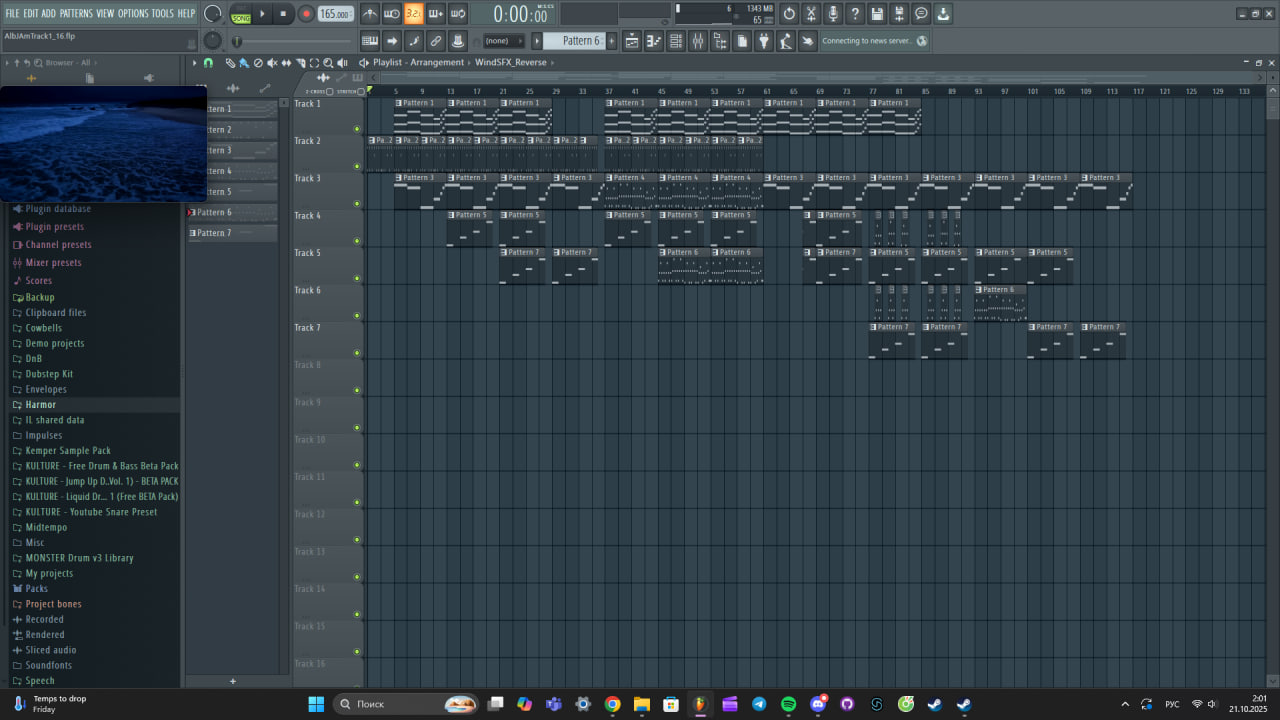Click the Stop button in transport
Viewport: 1280px width, 720px height.
coord(284,14)
